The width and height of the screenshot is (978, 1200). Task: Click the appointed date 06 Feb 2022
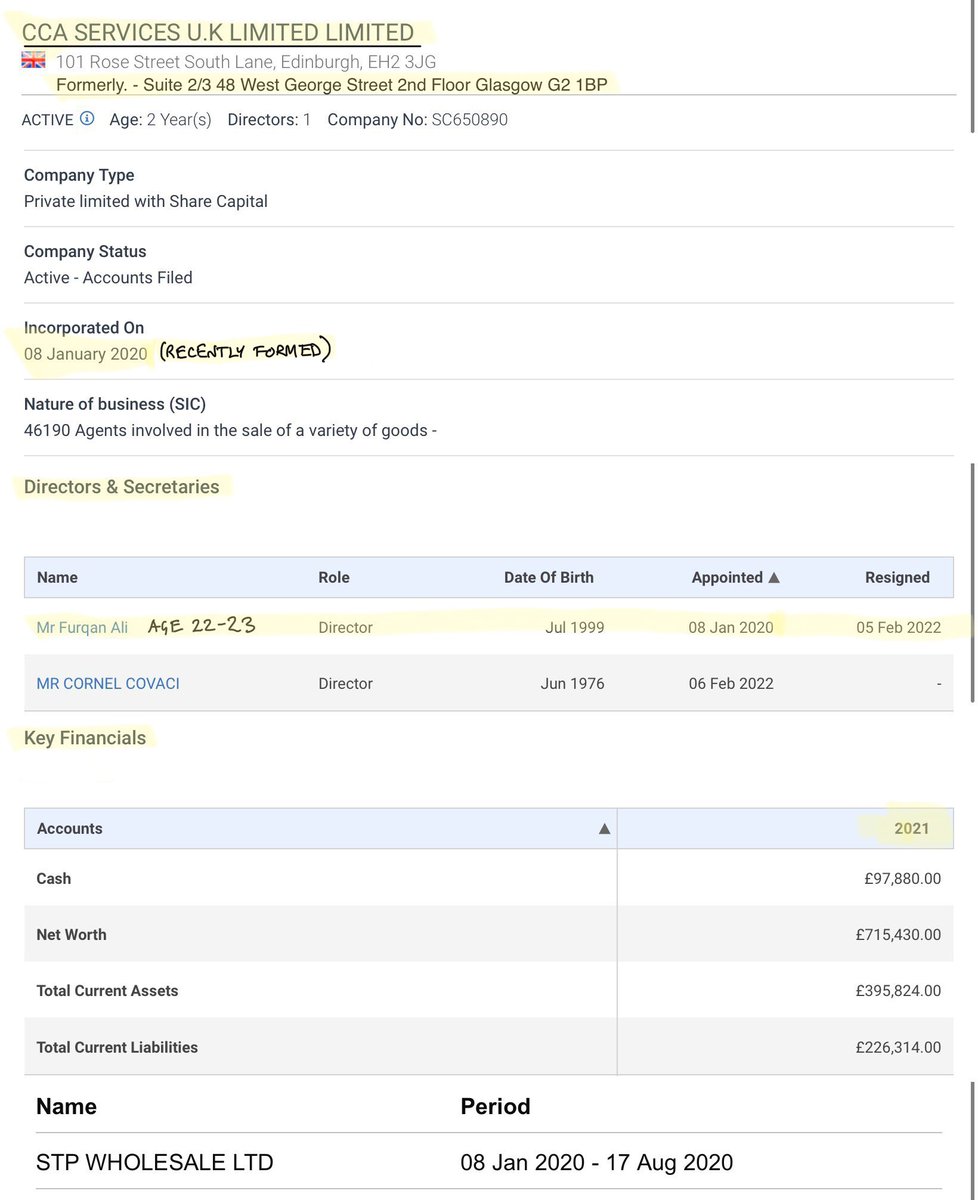[731, 684]
